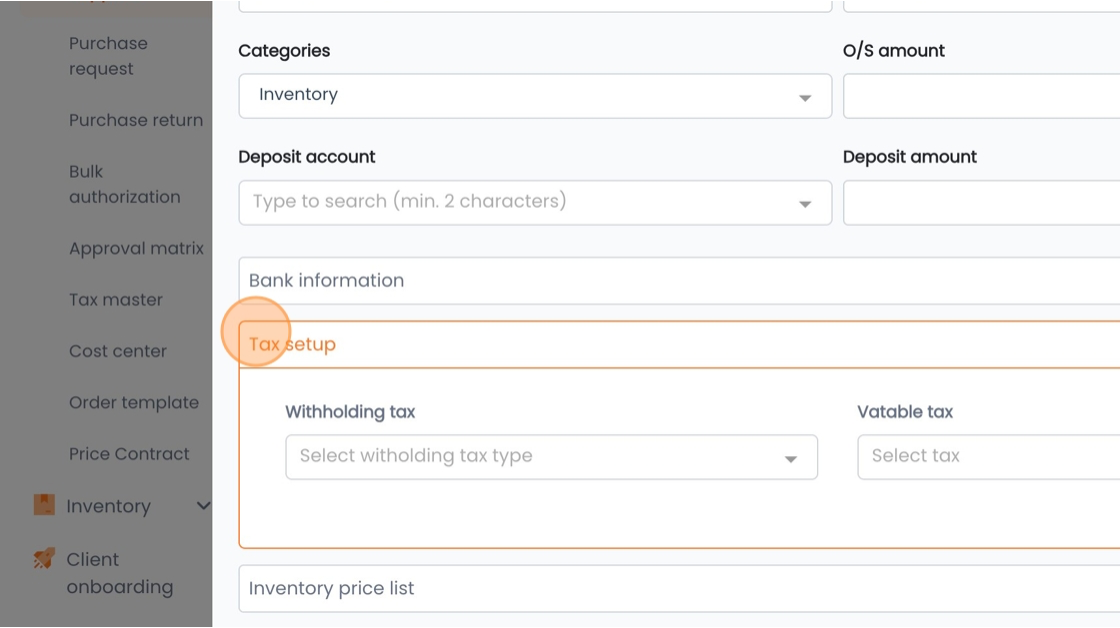Open Purchase return menu item
1120x628 pixels.
point(136,120)
